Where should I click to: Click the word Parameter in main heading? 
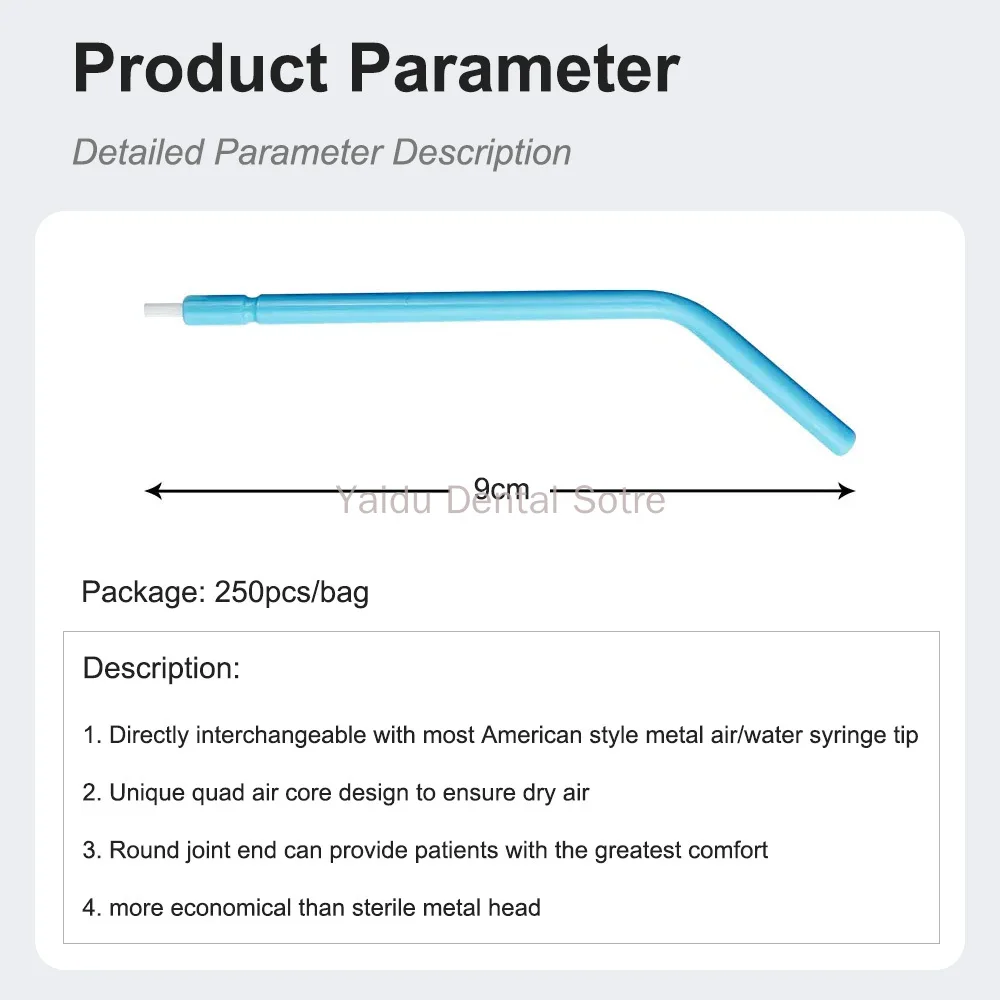514,68
